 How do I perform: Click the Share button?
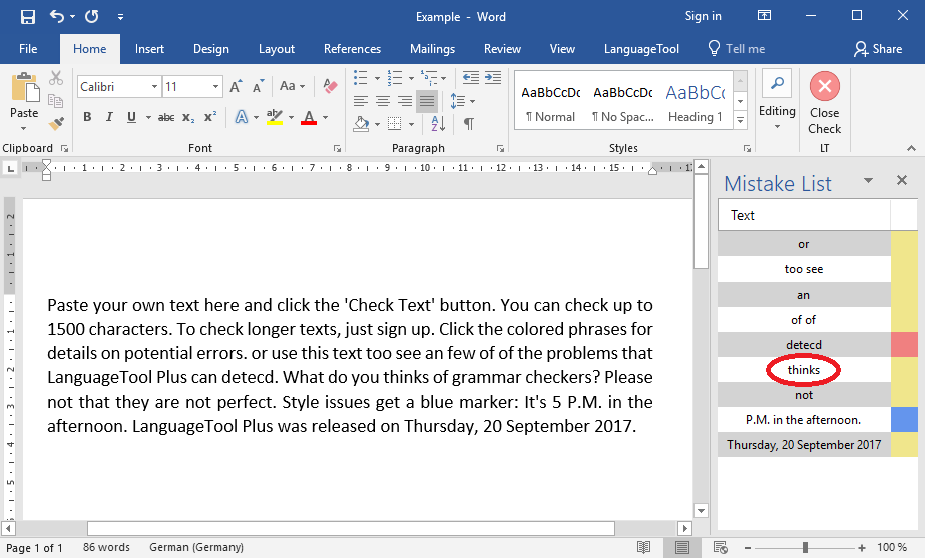pyautogui.click(x=878, y=49)
